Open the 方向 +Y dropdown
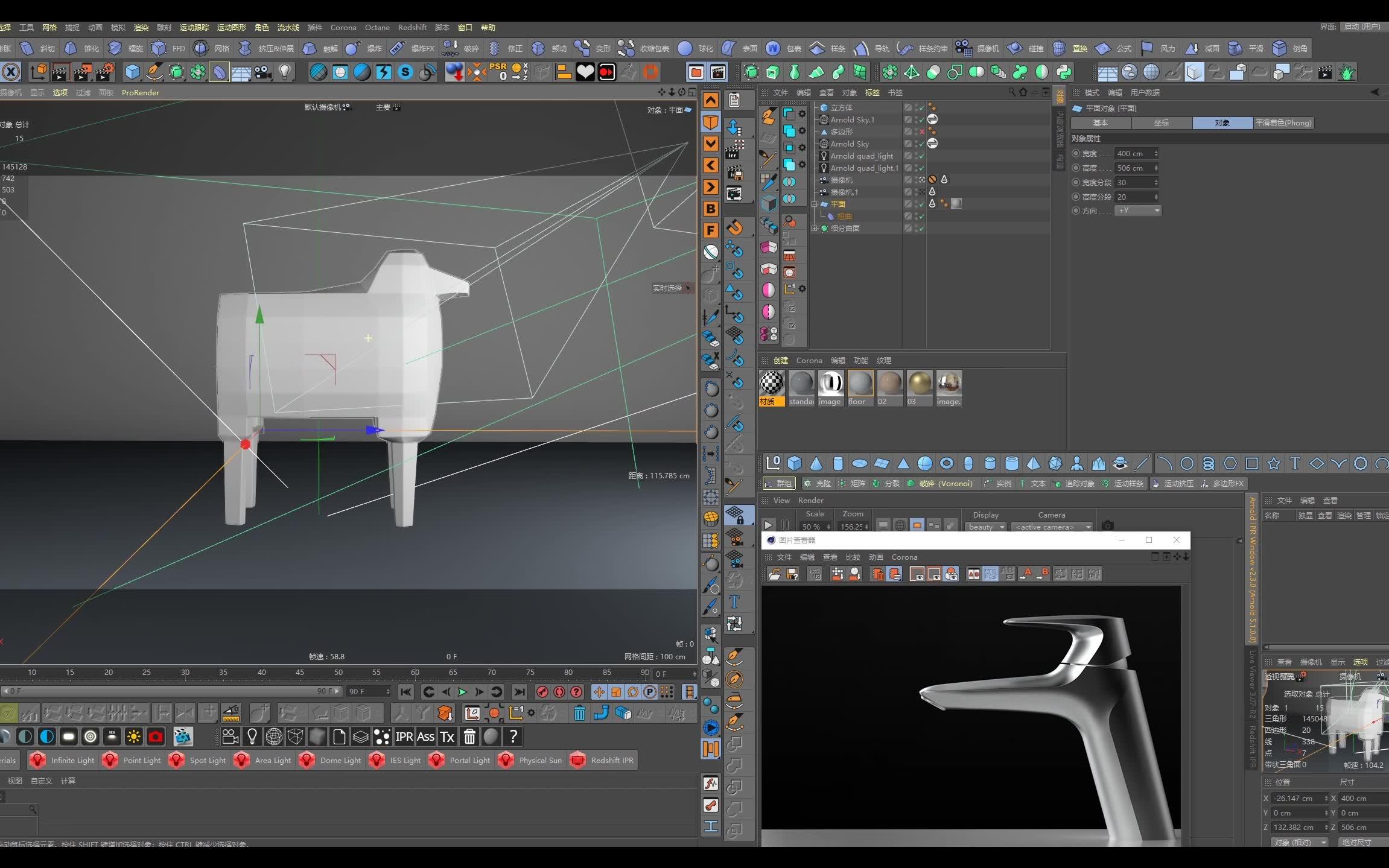 click(1138, 211)
